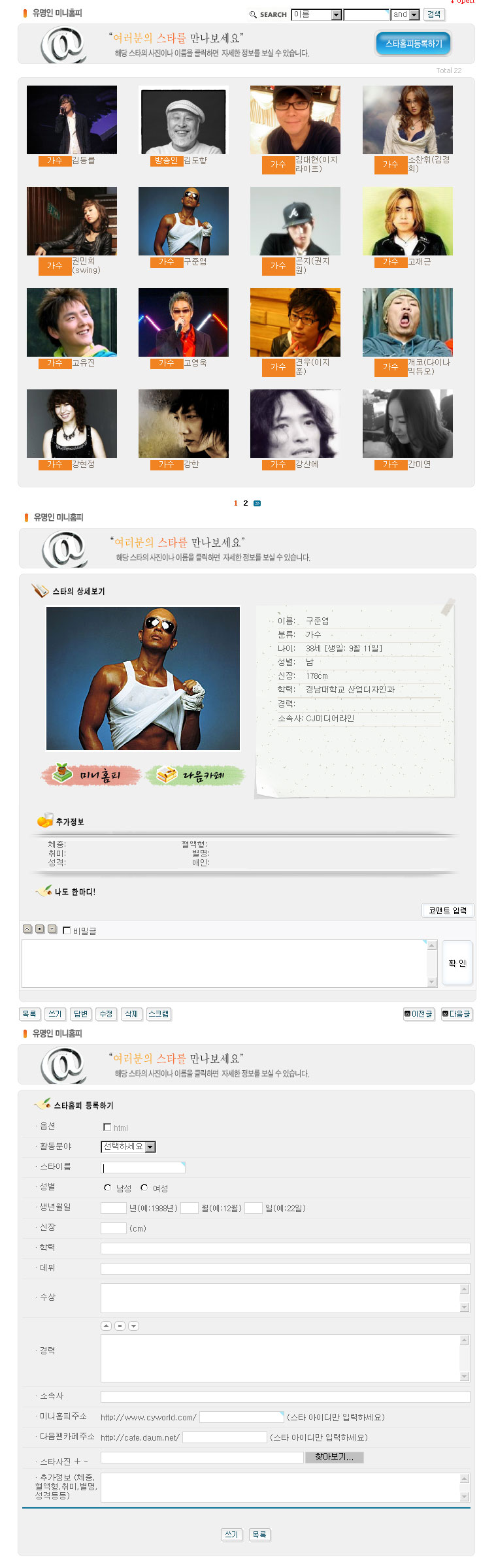Viewport: 496px width, 1568px height.
Task: Open the 구준엽 singer thumbnail photo
Action: (184, 221)
